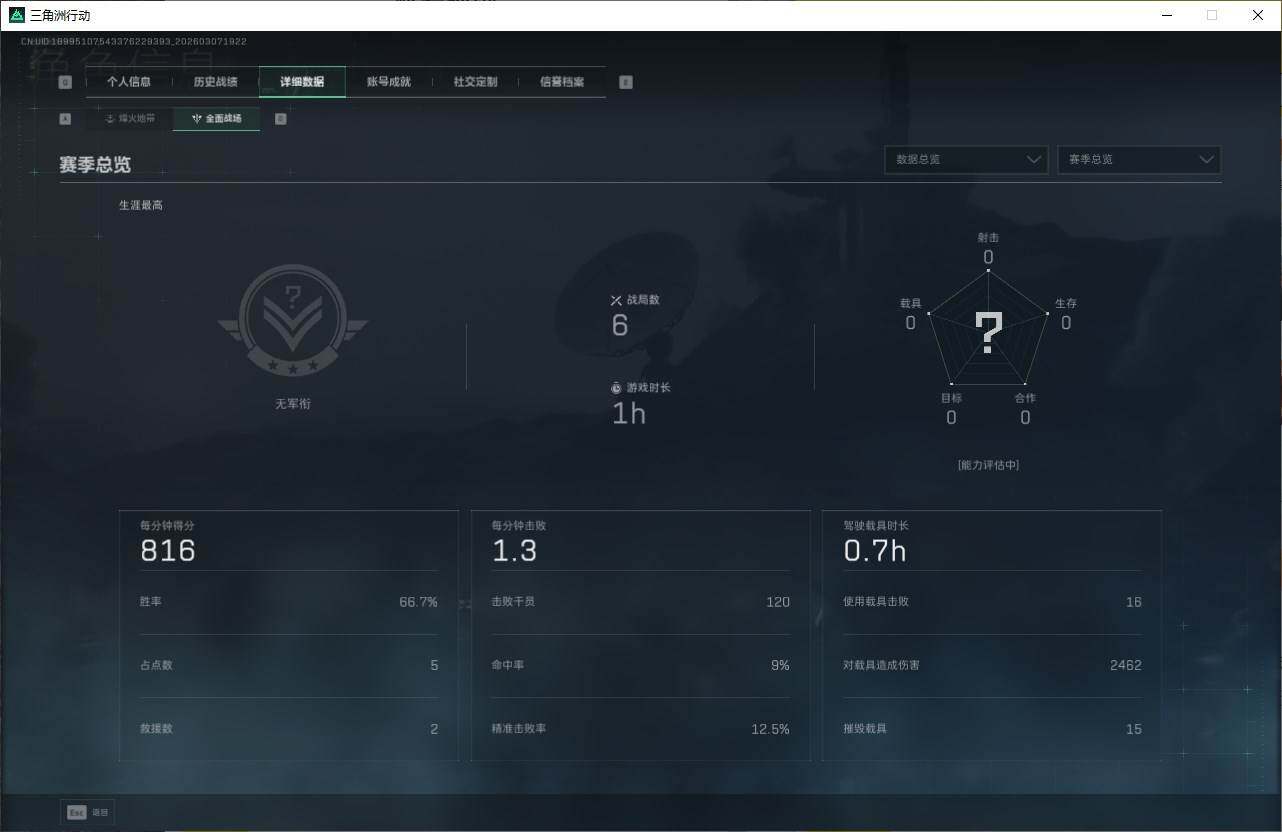Click the E key hint after 信誉档案

click(626, 82)
